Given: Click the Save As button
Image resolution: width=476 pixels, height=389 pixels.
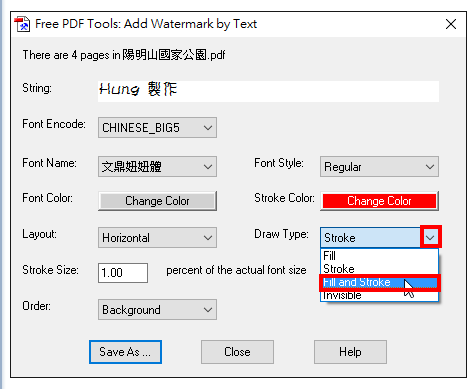Looking at the screenshot, I should coord(125,352).
